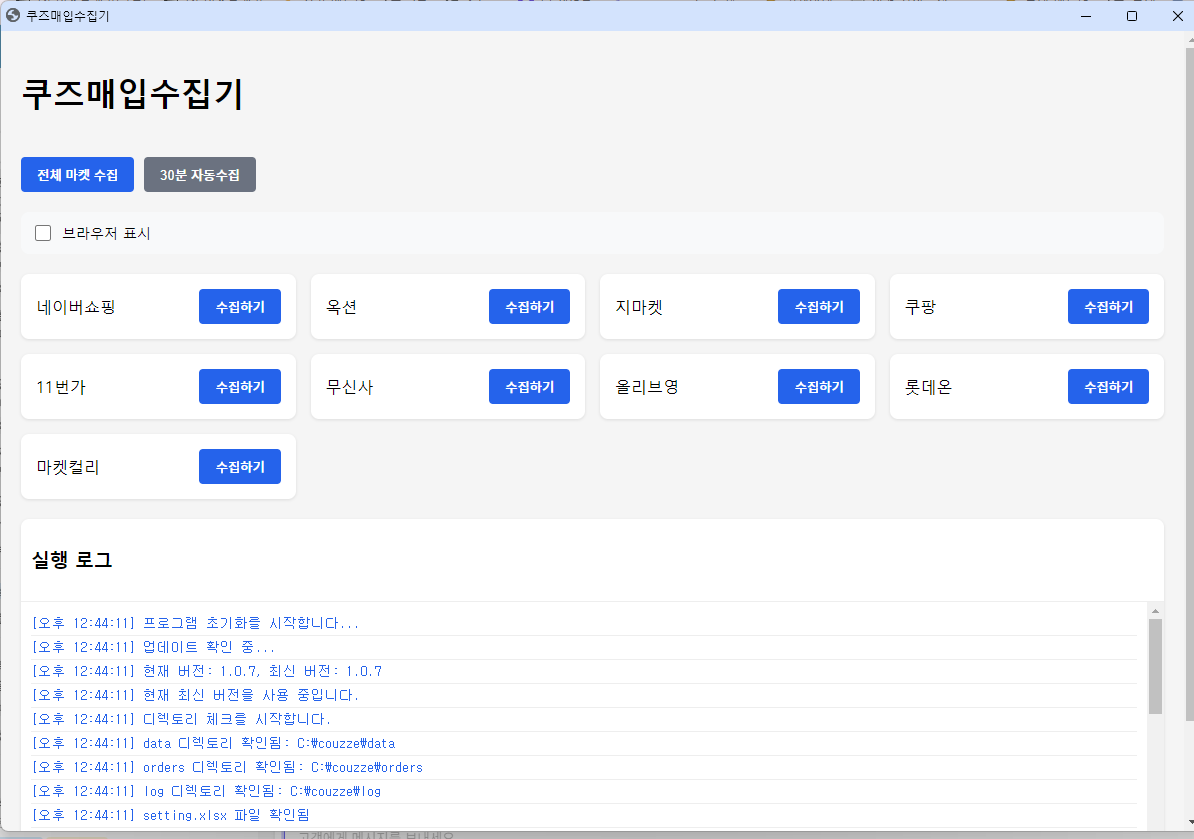
Task: Select log line 현재 최신 버전을 사용 중입니다
Action: click(x=584, y=695)
